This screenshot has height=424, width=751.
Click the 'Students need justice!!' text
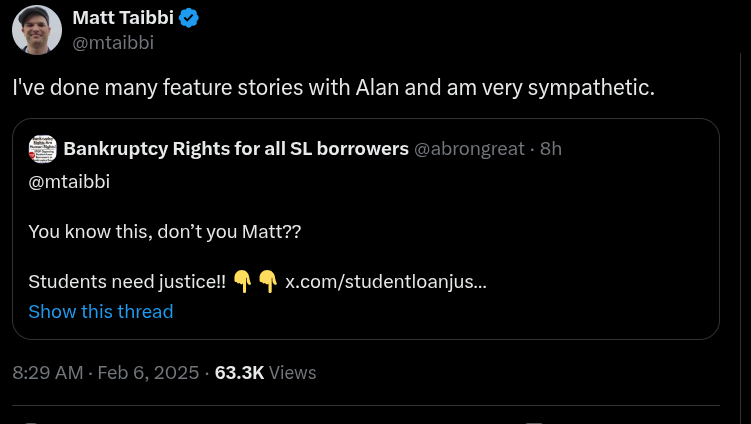(x=127, y=282)
